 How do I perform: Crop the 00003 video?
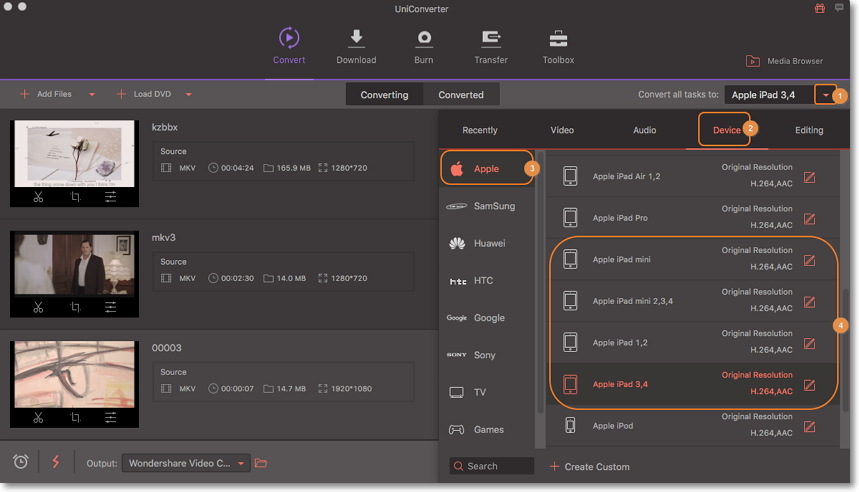pos(75,418)
